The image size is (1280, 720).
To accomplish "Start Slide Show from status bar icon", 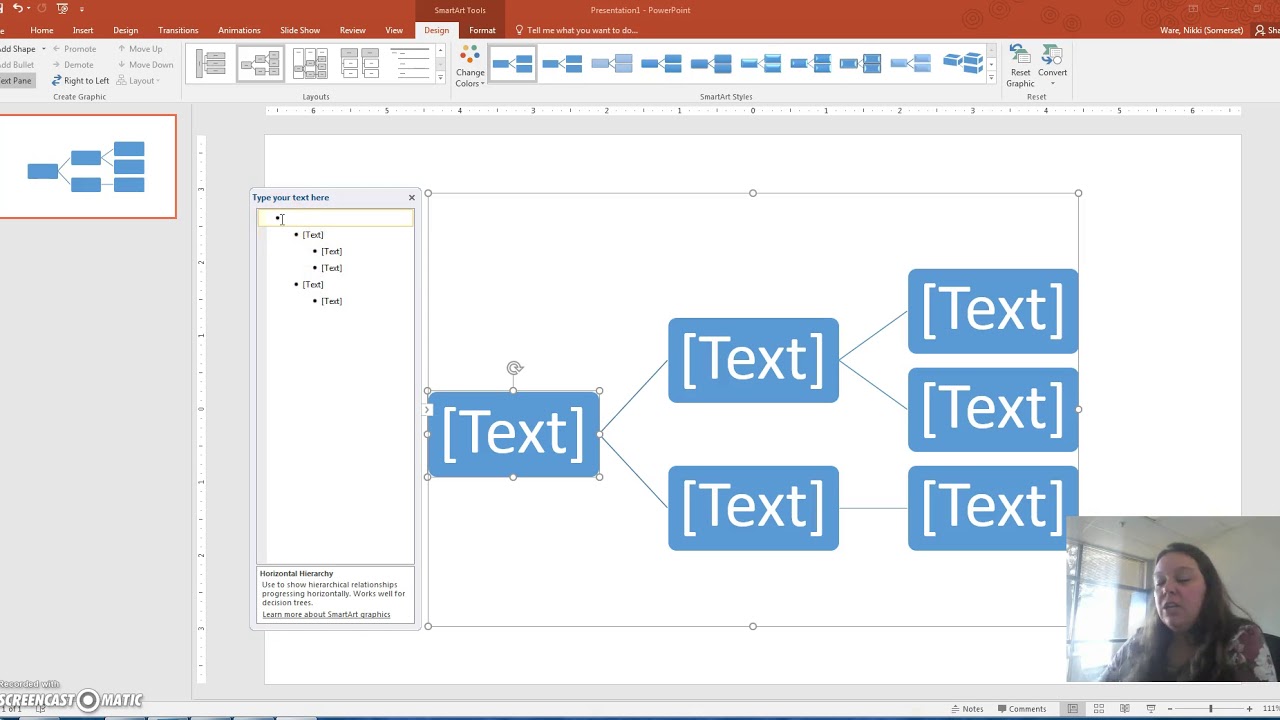I will tap(1151, 709).
